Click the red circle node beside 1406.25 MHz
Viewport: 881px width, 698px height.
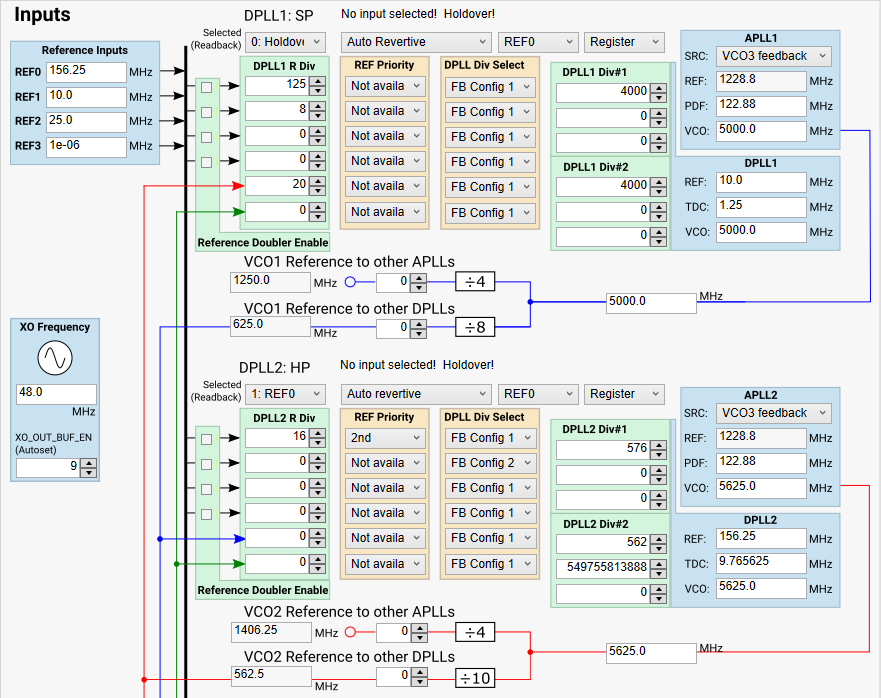350,632
